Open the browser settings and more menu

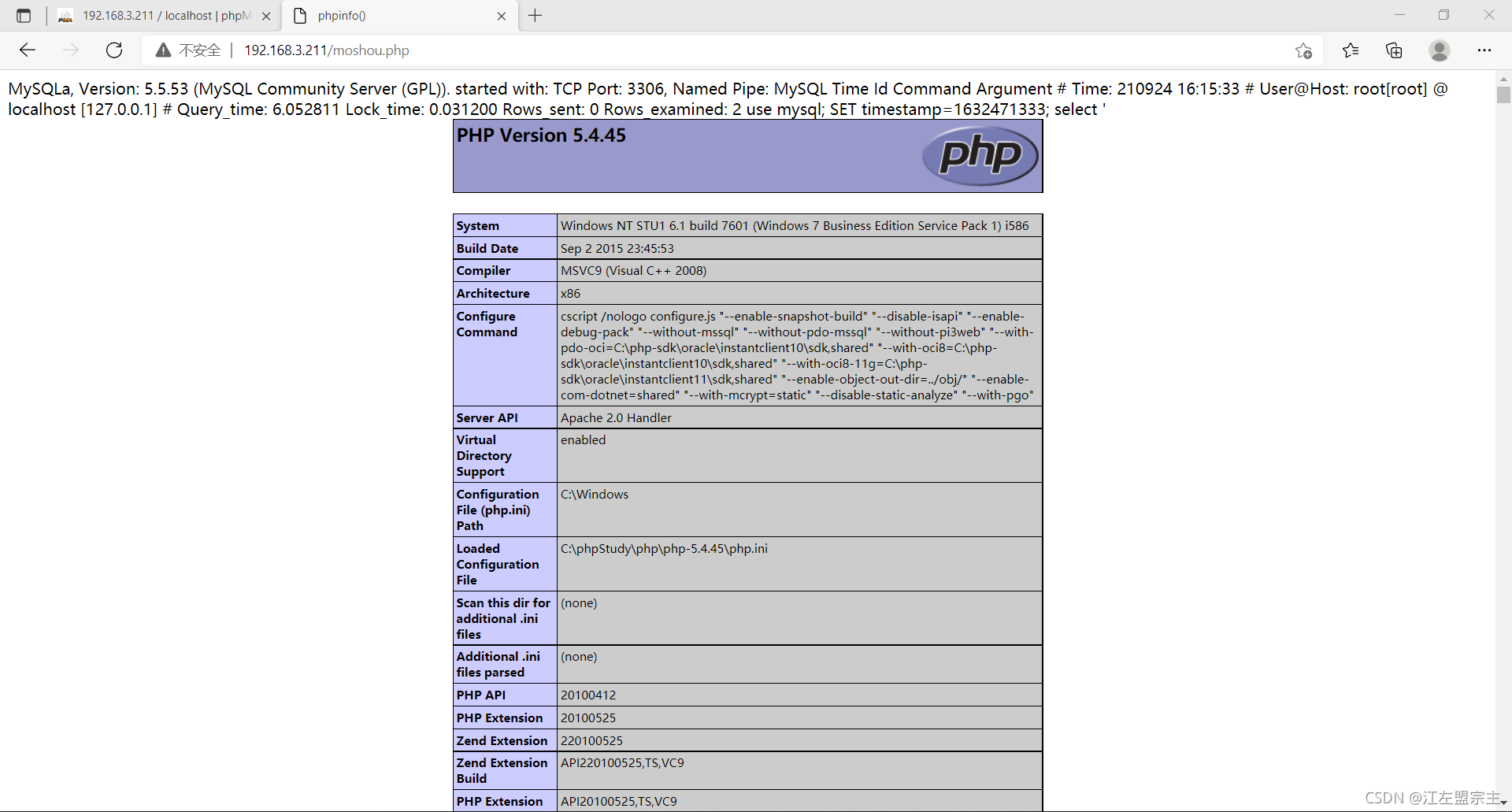pyautogui.click(x=1484, y=50)
